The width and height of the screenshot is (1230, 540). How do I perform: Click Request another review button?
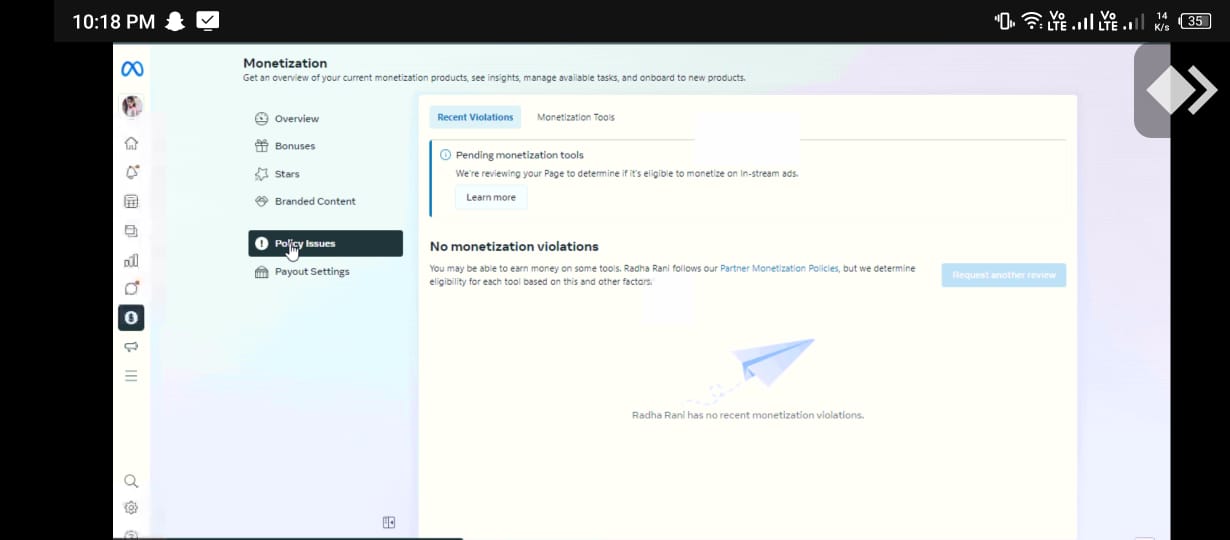pos(1004,275)
